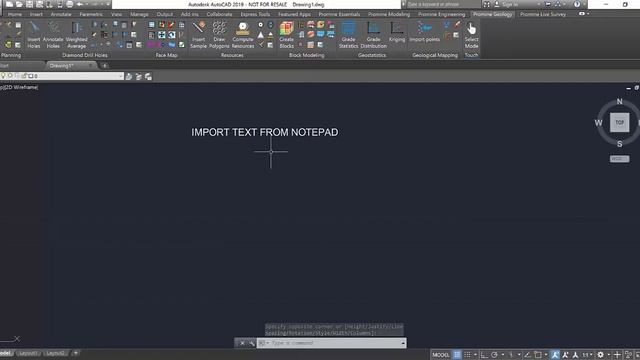
Task: Add a new drawing tab with plus button
Action: pos(104,65)
